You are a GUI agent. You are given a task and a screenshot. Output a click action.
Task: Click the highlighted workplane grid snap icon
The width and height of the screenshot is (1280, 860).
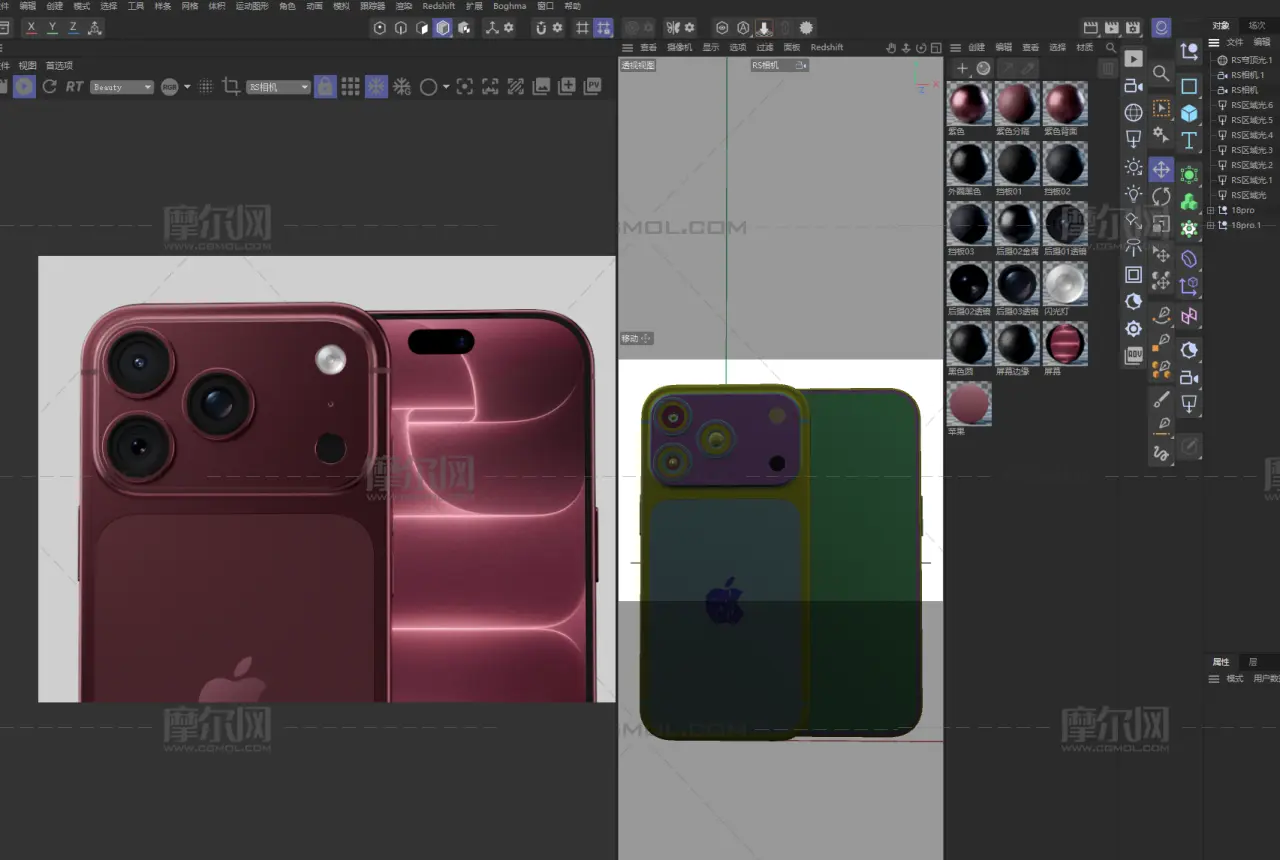click(x=603, y=28)
